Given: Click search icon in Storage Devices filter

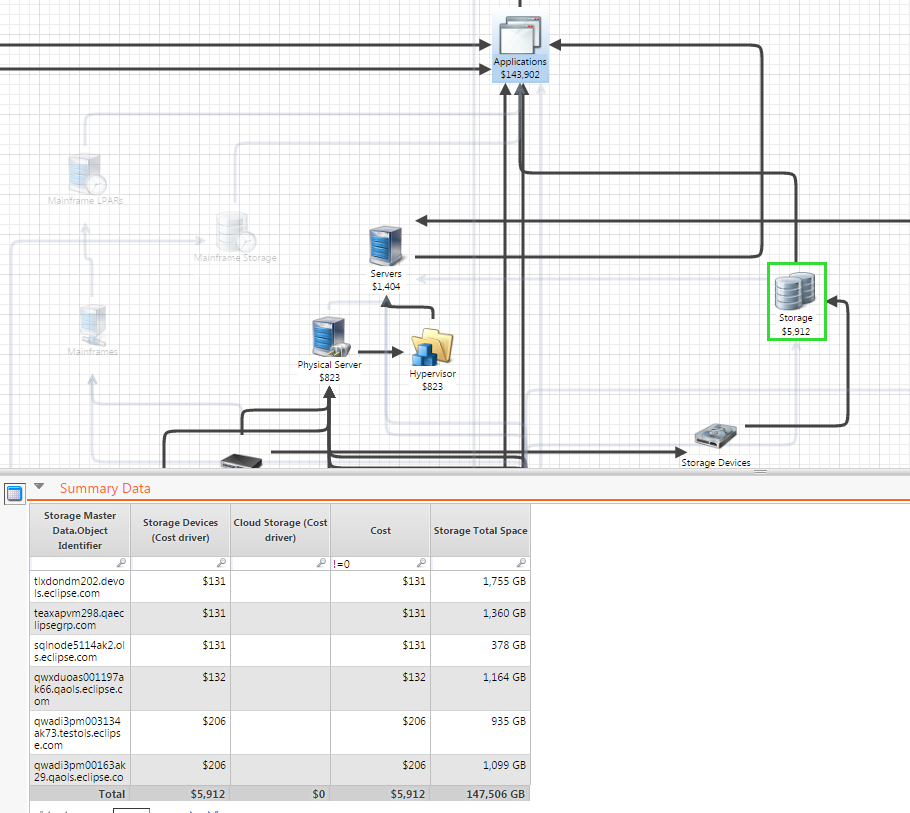Looking at the screenshot, I should 221,563.
